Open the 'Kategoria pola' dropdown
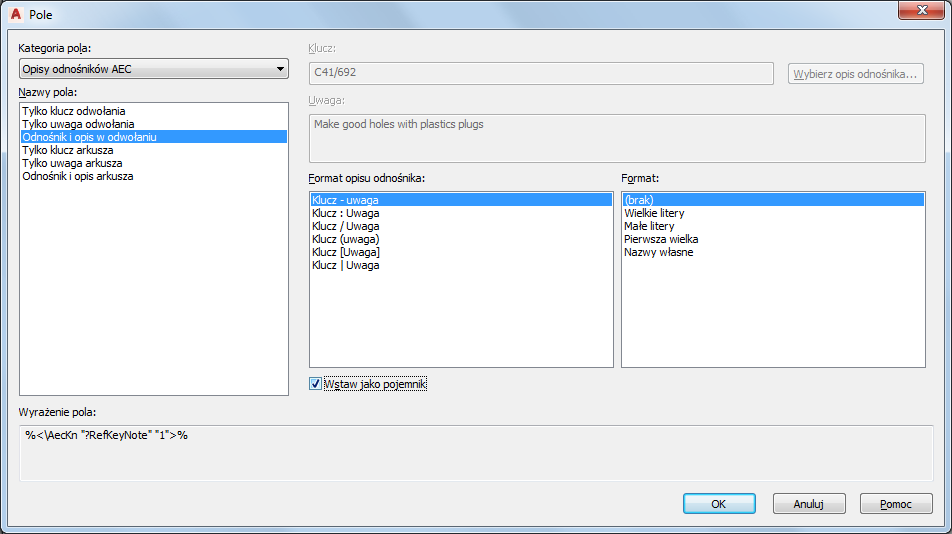Viewport: 952px width, 534px height. (x=154, y=69)
